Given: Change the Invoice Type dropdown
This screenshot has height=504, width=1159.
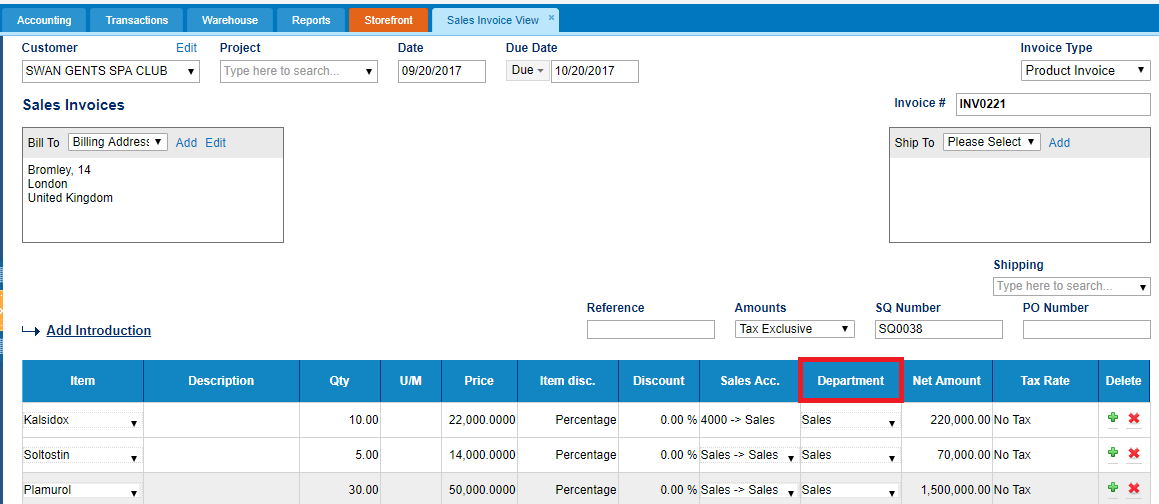Looking at the screenshot, I should point(1086,71).
